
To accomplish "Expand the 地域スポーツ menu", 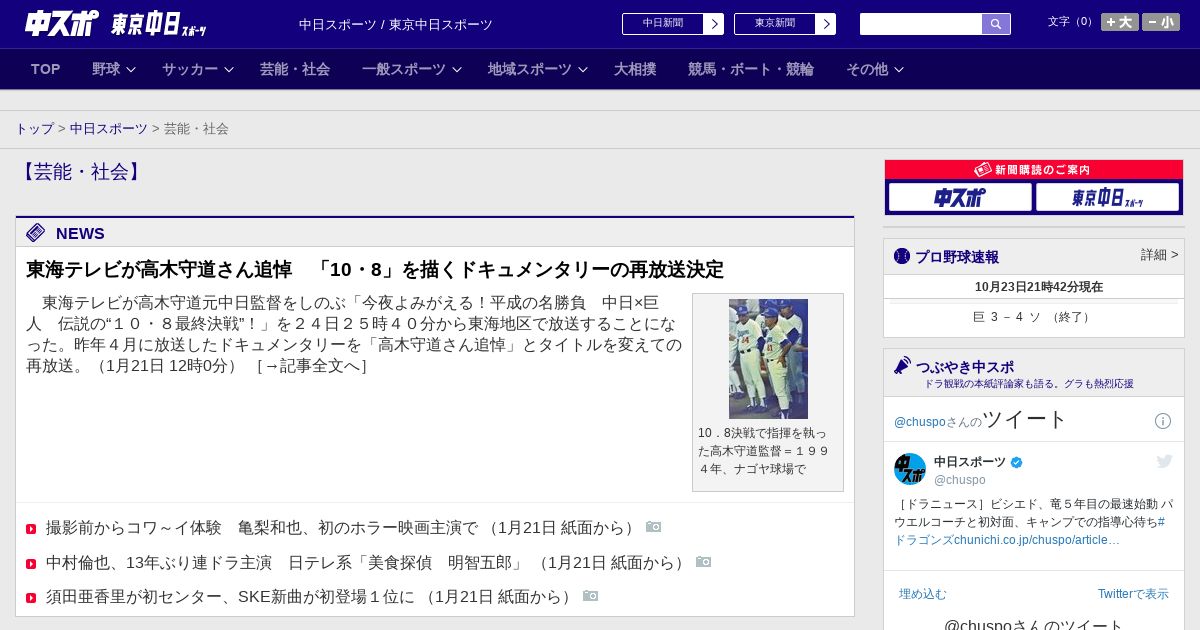I will coord(538,69).
